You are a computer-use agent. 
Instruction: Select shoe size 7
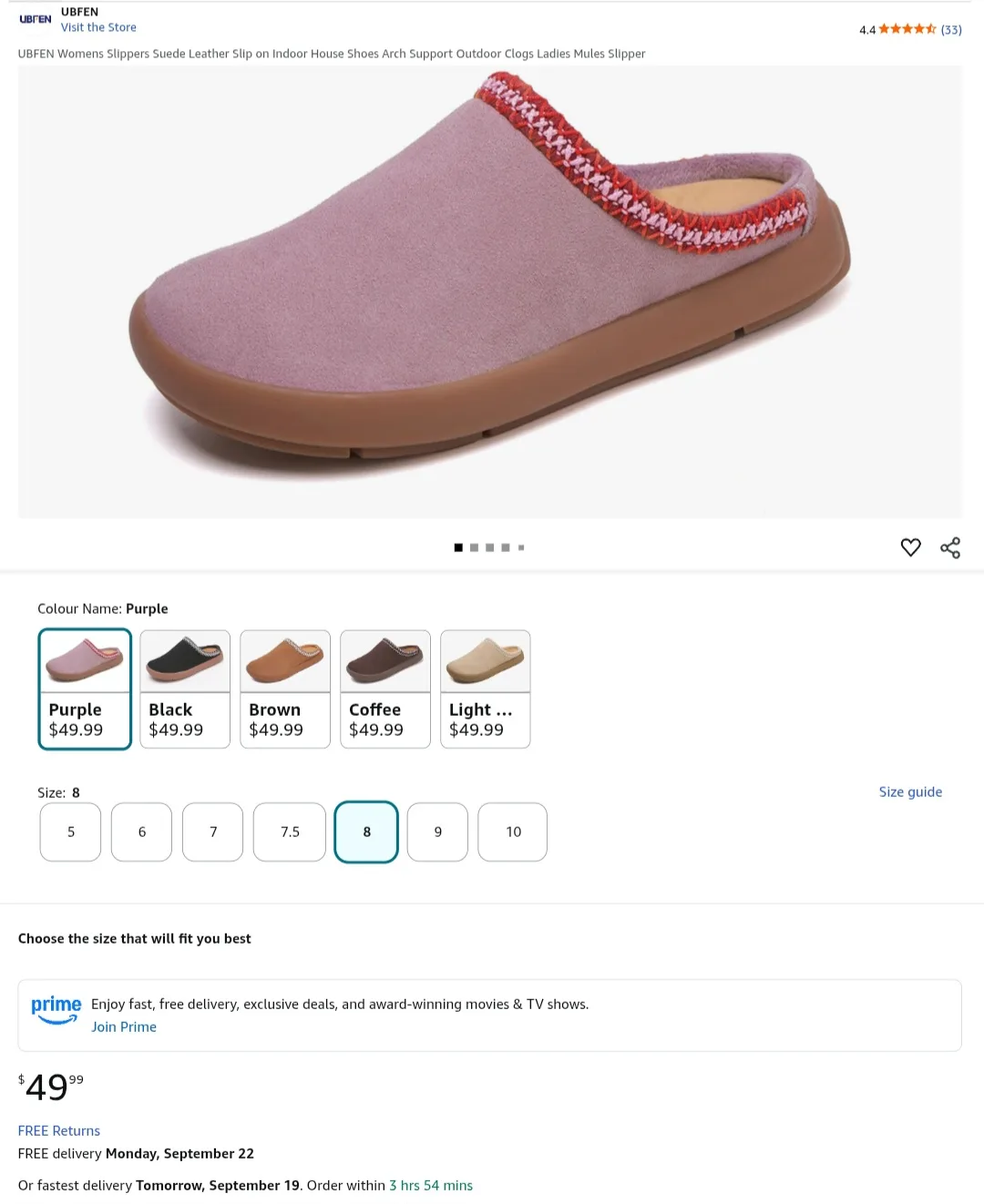pos(212,832)
